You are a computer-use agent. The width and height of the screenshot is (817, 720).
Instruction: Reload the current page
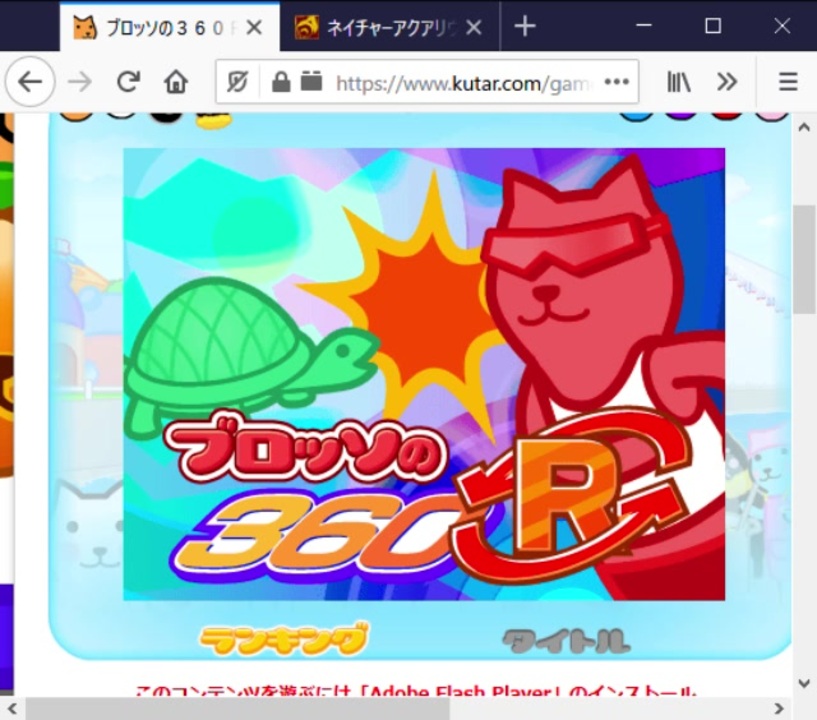[128, 82]
